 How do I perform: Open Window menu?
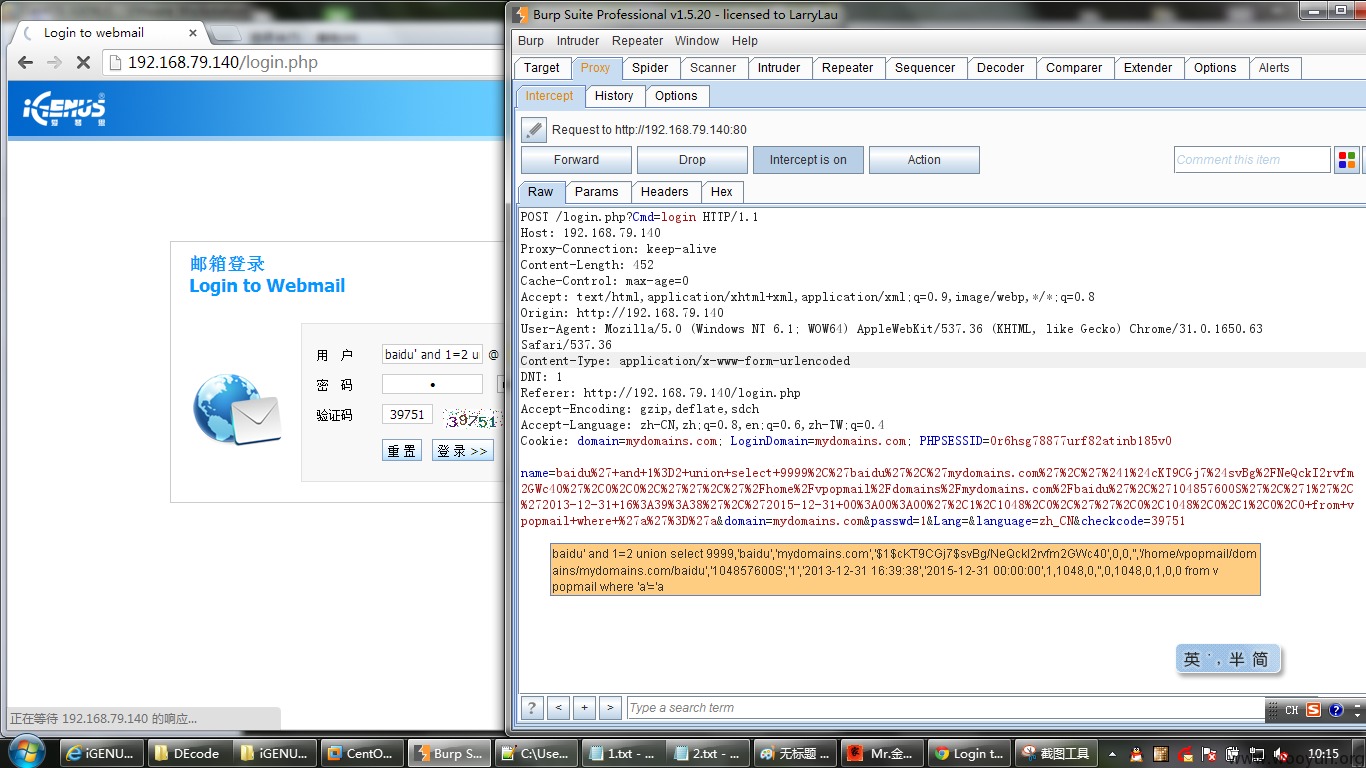[697, 41]
